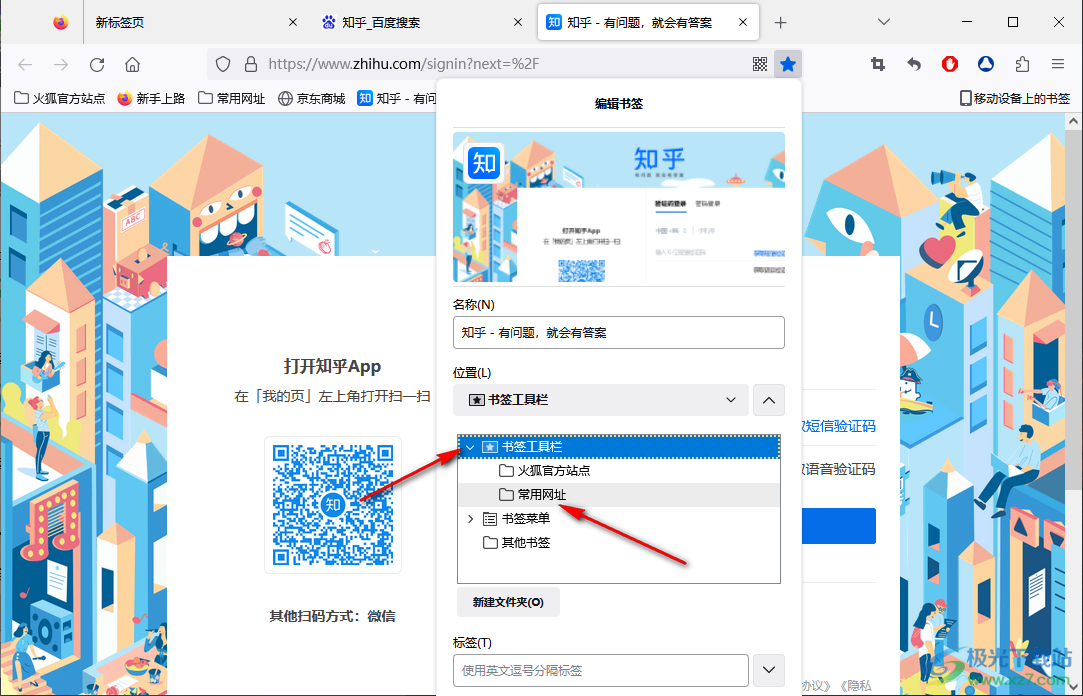
Task: Select 火狐官方站点 folder in tree
Action: coord(619,471)
